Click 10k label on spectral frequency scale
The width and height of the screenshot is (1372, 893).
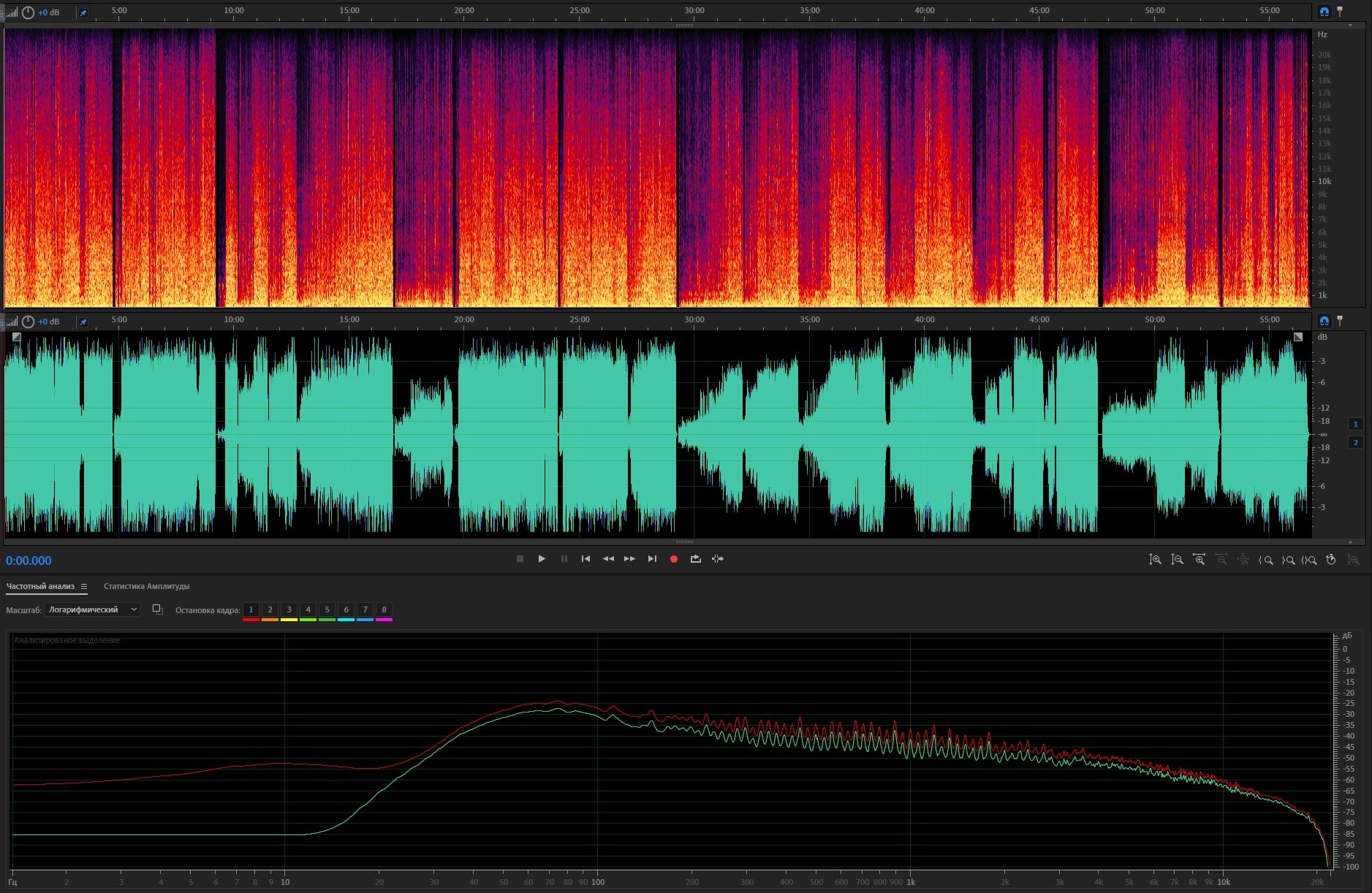click(1324, 181)
